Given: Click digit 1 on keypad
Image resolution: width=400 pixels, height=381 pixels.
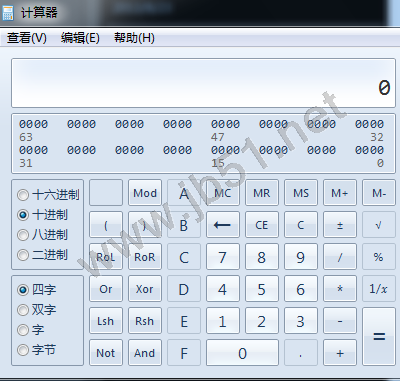Looking at the screenshot, I should click(x=223, y=321).
